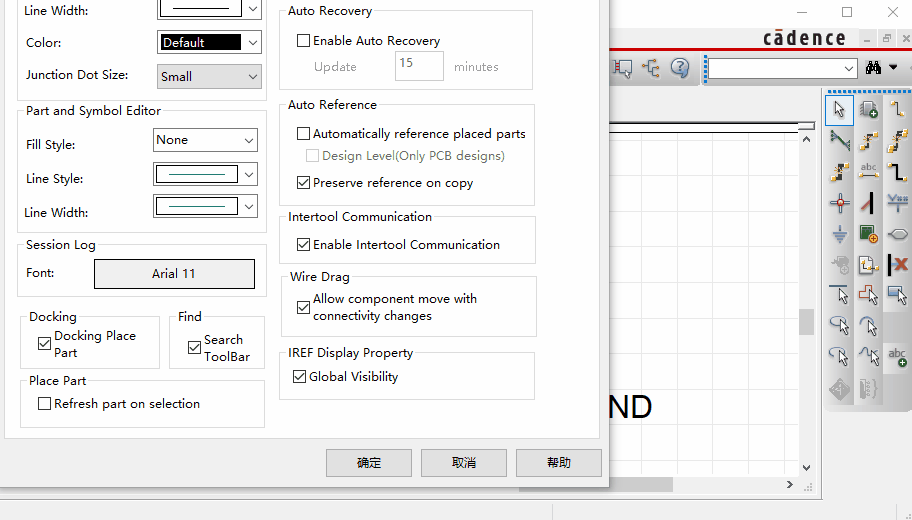Uncheck Global Visibility option
Screen dimensions: 912x520
299,377
